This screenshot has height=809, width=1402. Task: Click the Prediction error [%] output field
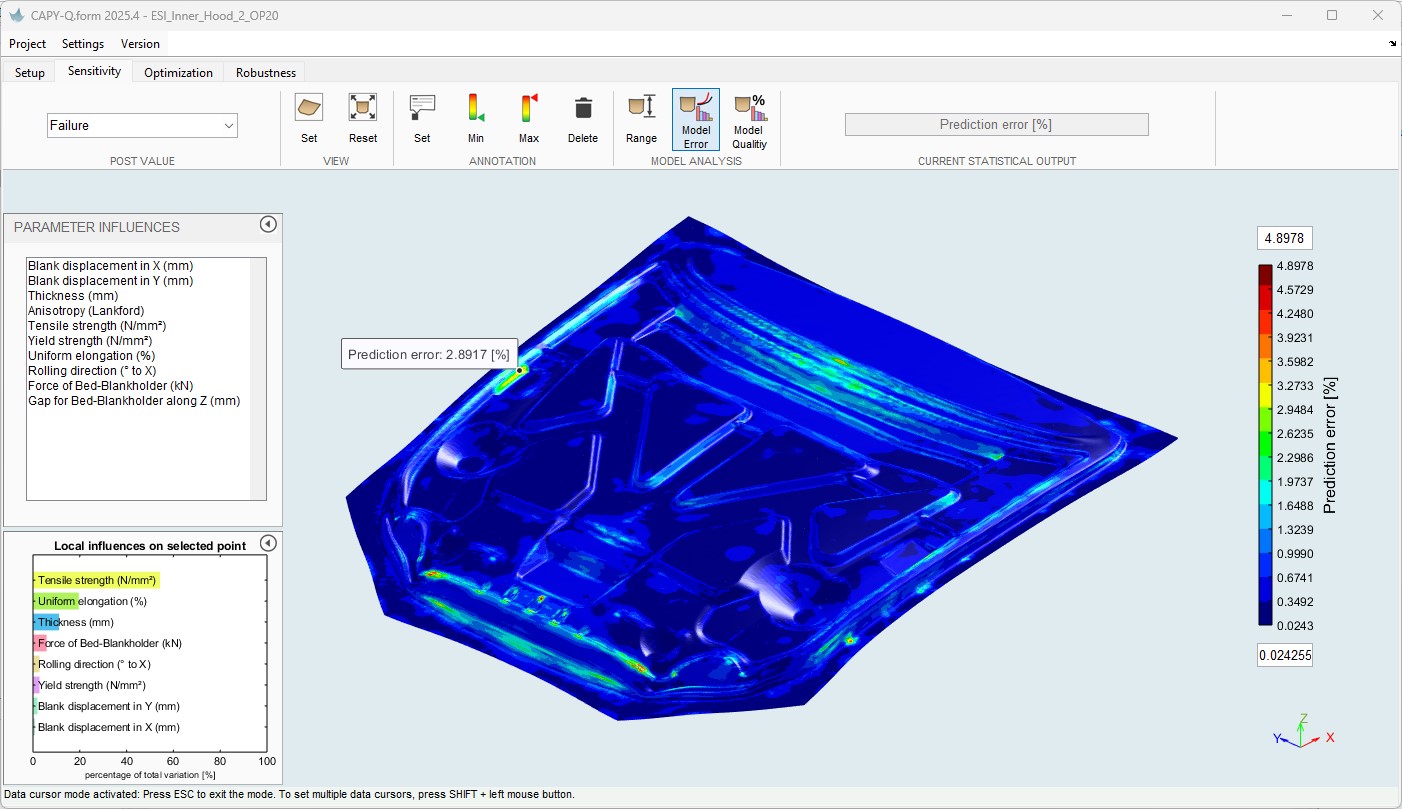[x=996, y=124]
